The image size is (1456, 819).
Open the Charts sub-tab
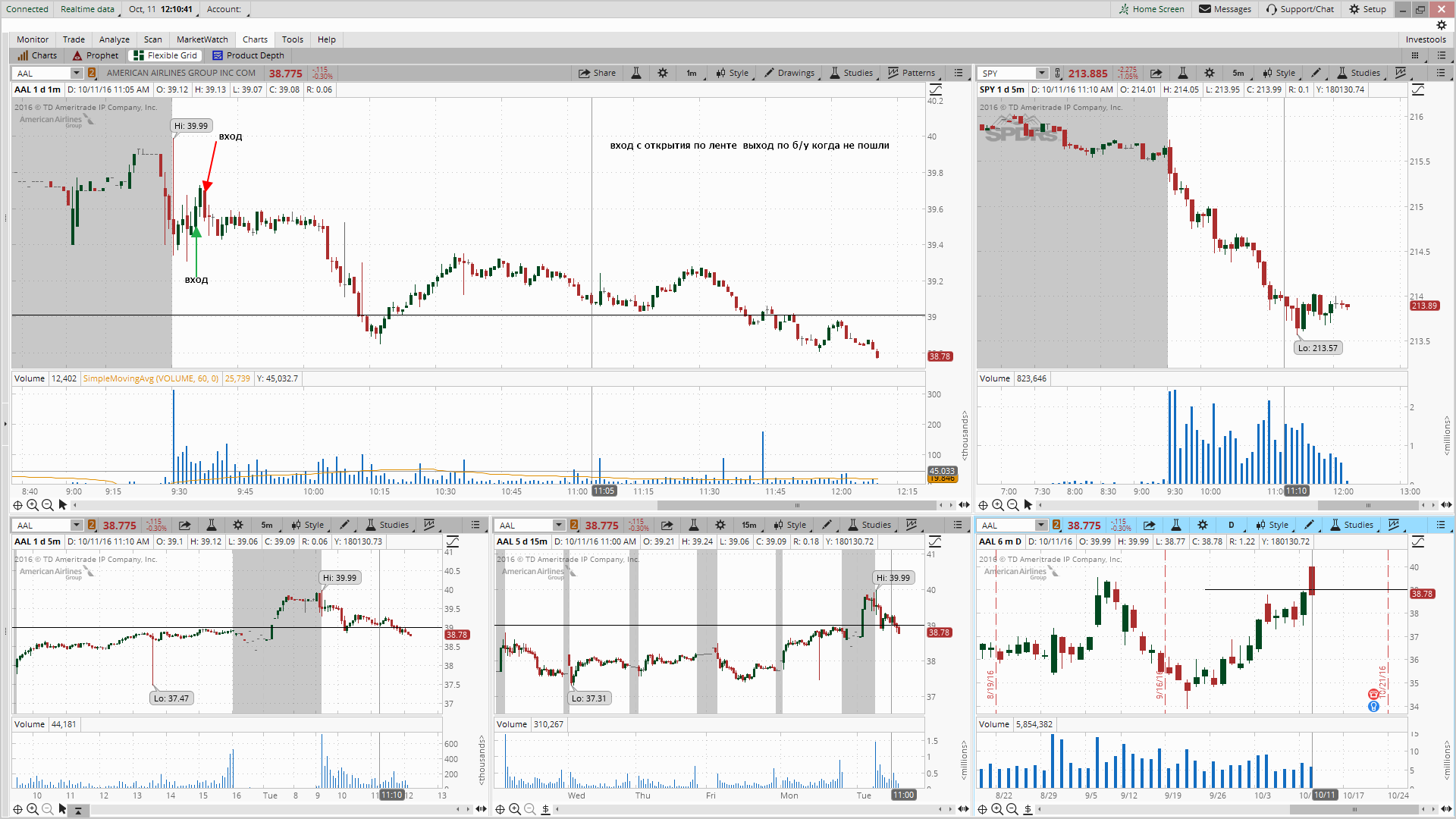click(37, 55)
